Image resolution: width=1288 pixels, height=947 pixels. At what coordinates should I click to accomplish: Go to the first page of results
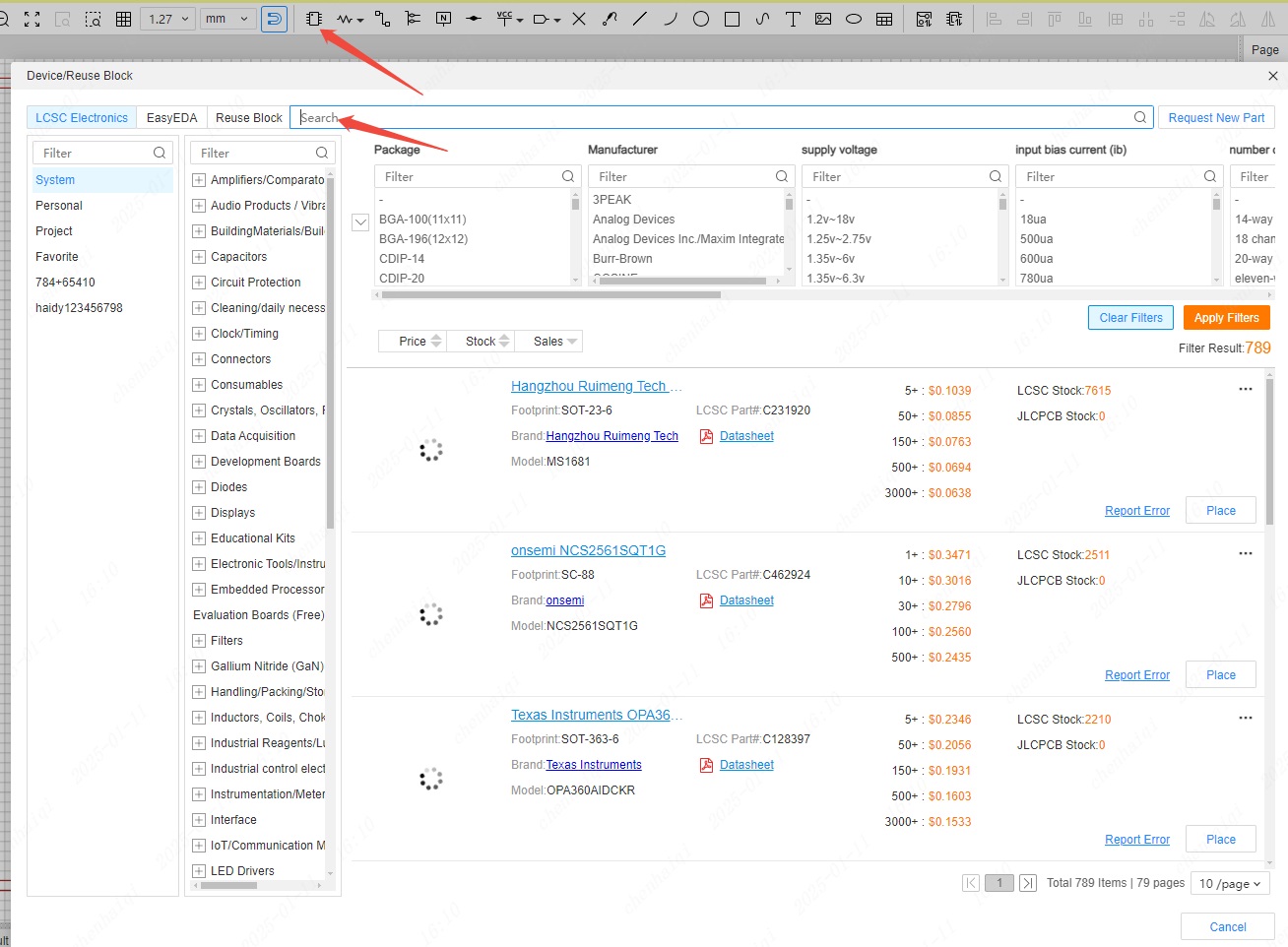(971, 883)
